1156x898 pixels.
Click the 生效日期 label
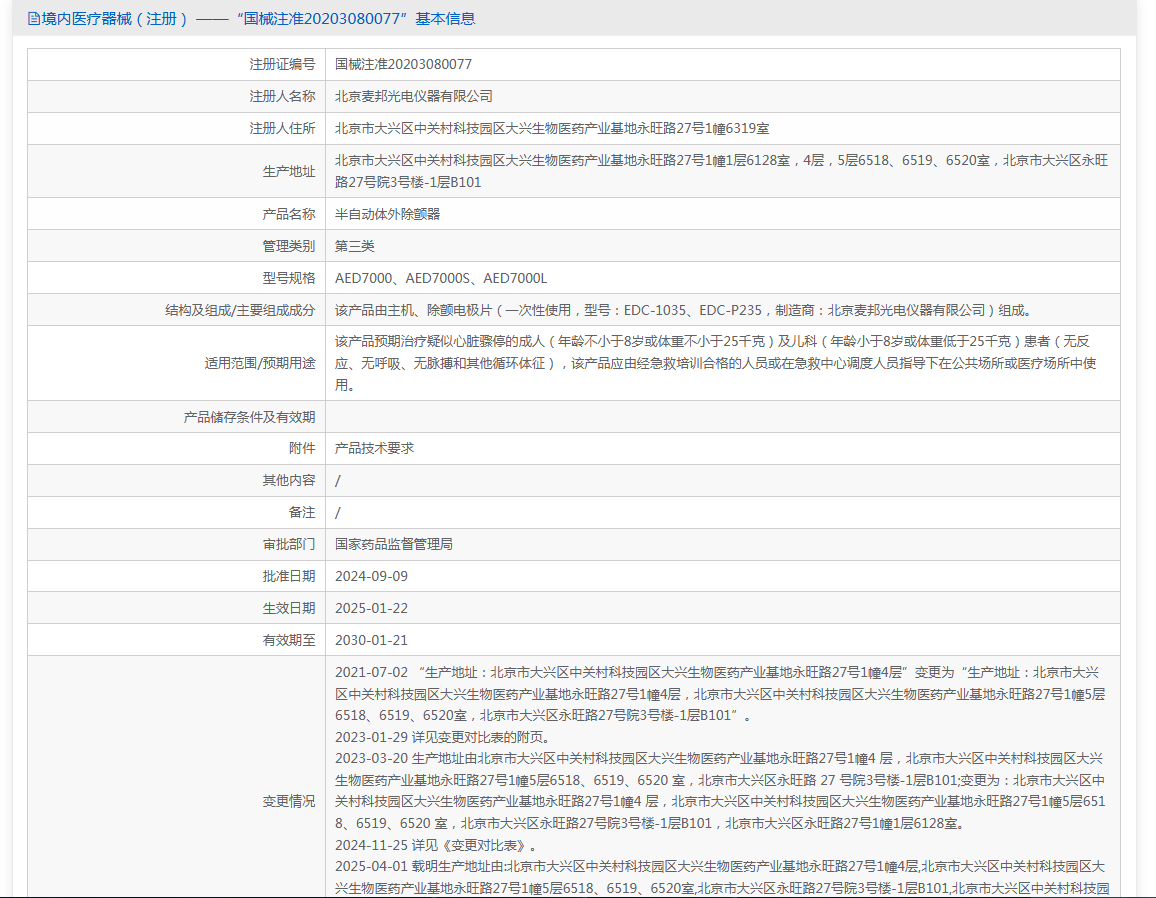point(288,609)
